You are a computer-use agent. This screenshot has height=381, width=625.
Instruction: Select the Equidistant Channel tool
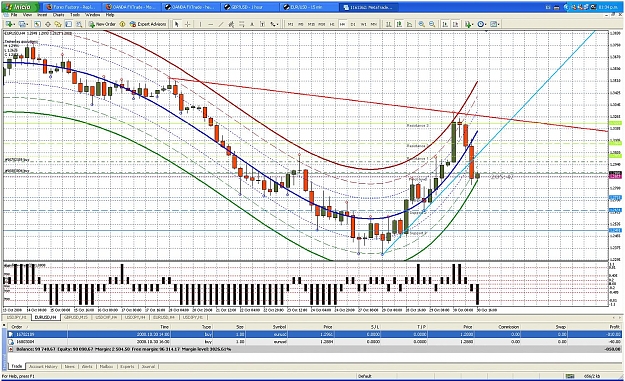coord(231,24)
